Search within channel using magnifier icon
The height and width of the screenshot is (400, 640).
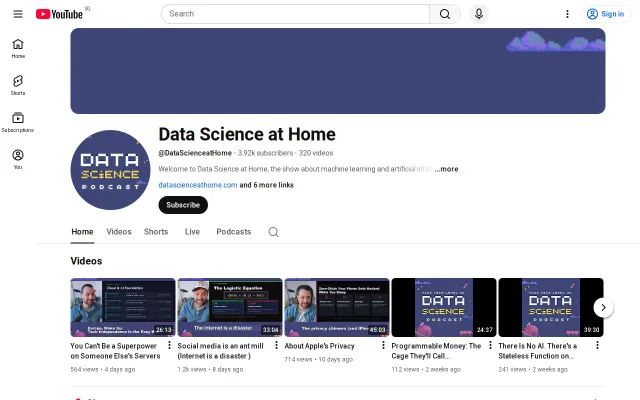[273, 232]
